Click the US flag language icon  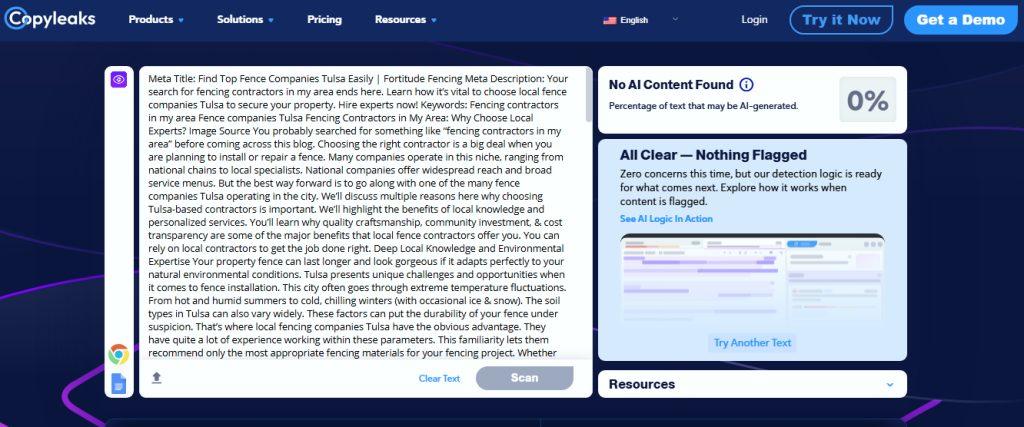(610, 20)
